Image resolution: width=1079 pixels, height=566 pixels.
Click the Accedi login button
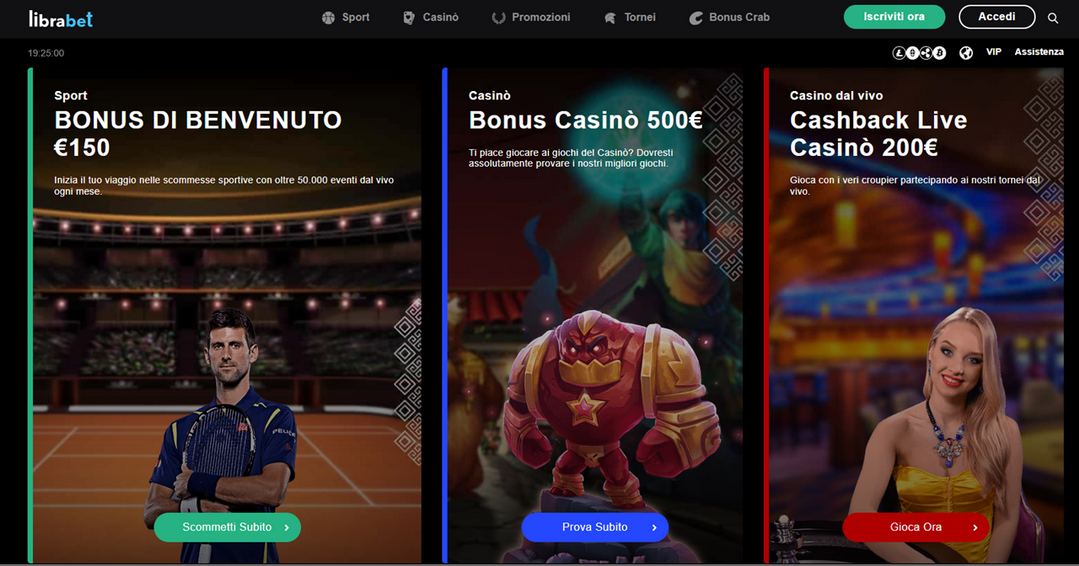click(996, 17)
